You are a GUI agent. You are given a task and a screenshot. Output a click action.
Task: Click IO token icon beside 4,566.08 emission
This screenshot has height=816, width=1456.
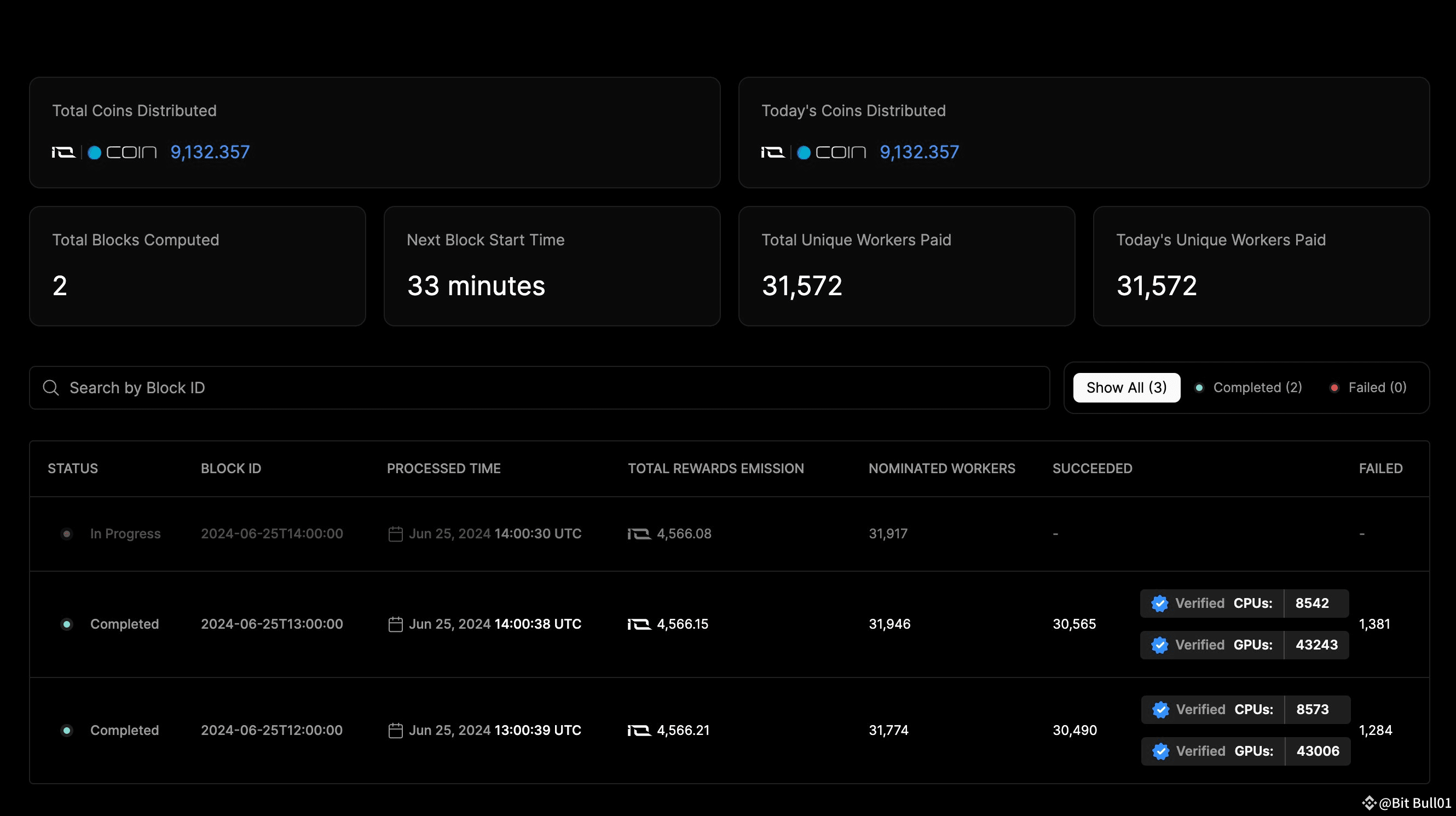point(639,534)
